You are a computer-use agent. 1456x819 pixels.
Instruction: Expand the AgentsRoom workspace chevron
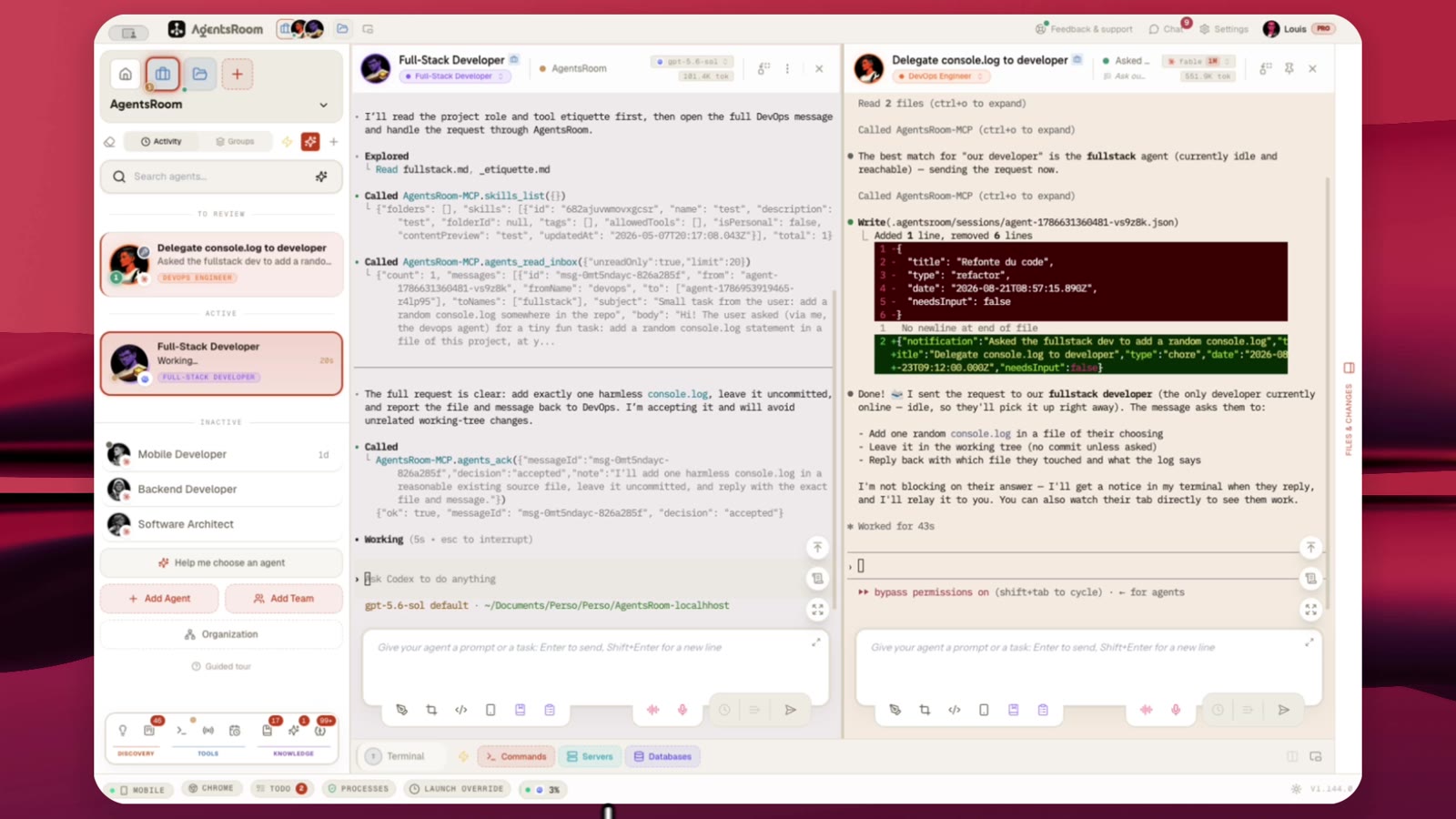pyautogui.click(x=323, y=105)
